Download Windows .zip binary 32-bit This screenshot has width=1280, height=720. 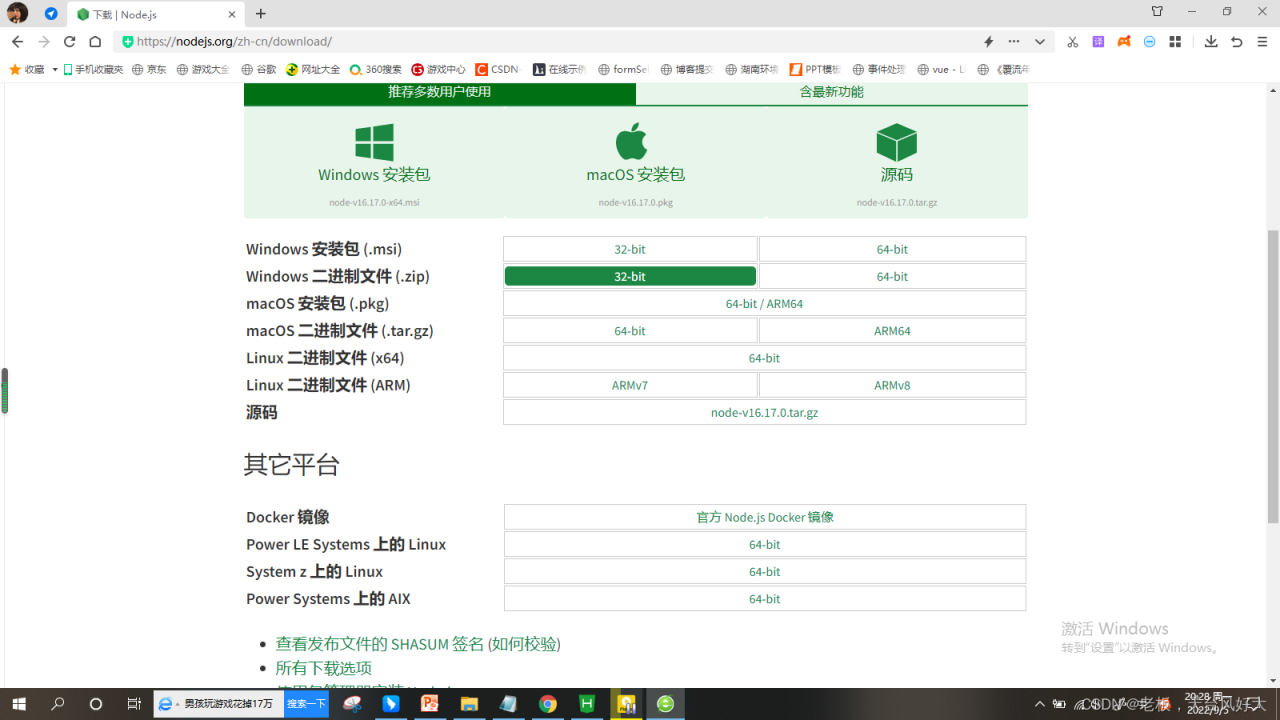630,276
